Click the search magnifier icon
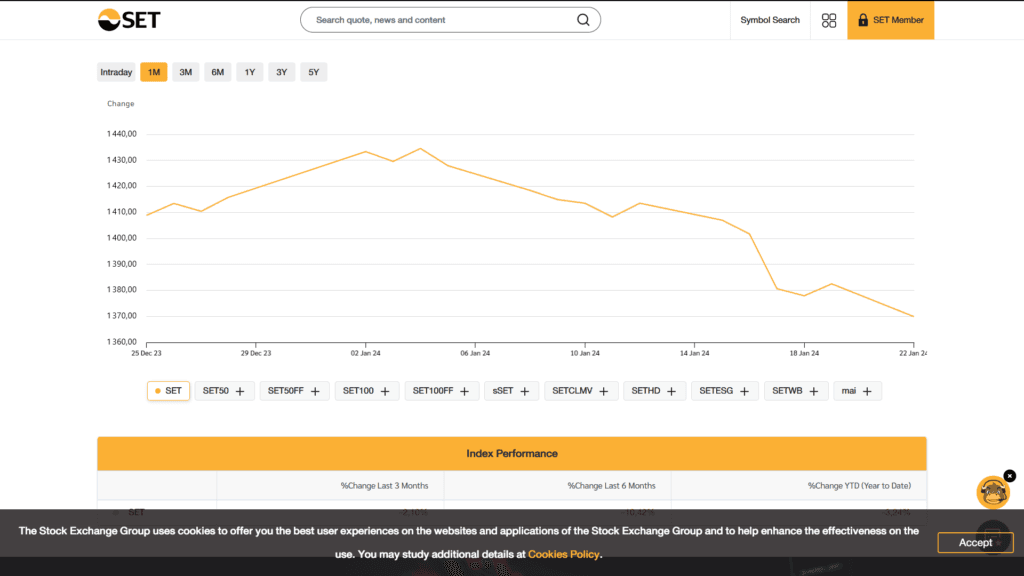The height and width of the screenshot is (576, 1024). [x=583, y=20]
